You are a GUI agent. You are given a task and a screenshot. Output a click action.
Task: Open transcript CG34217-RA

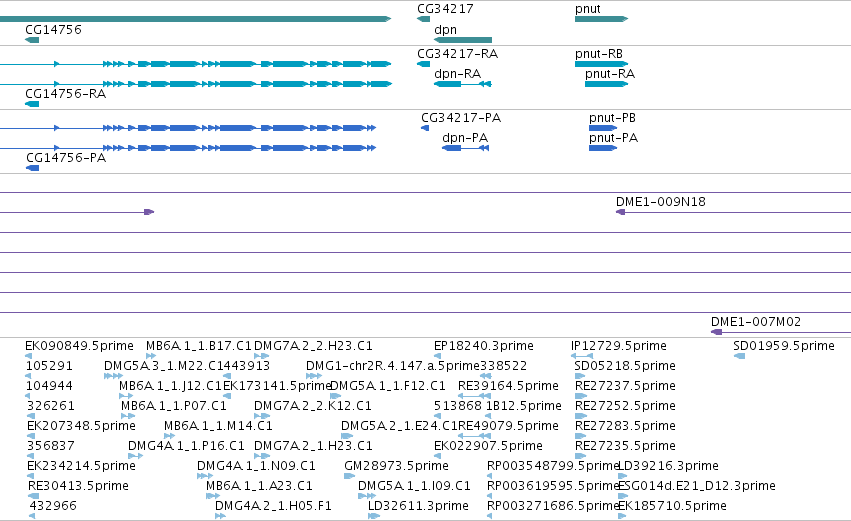(x=458, y=54)
